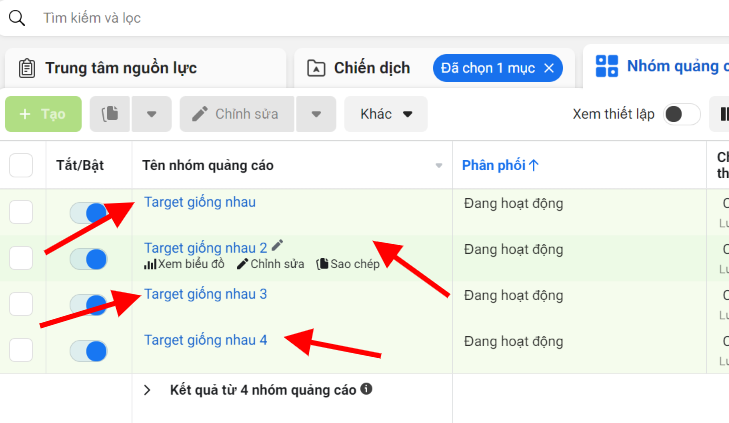729x423 pixels.
Task: Sort by the Phân phối column header
Action: [x=500, y=165]
